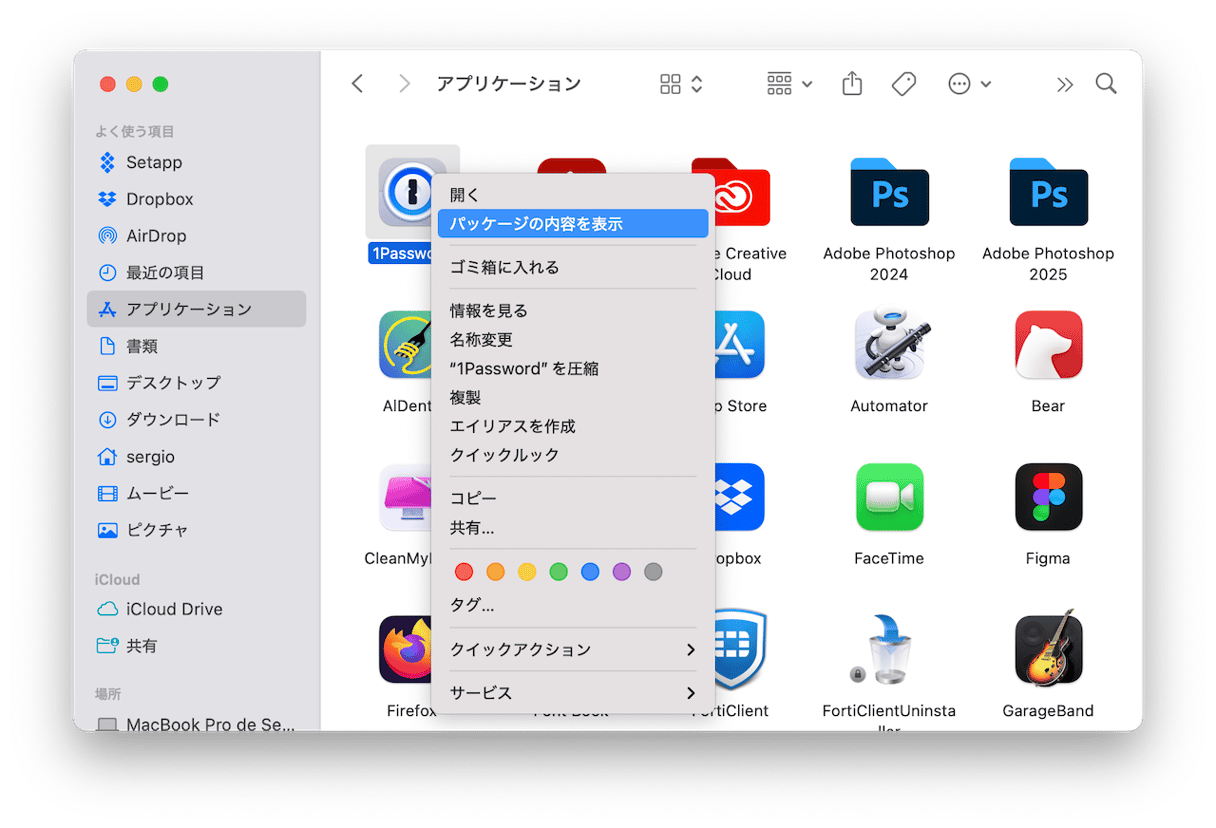Select the FaceTime app icon
1216x828 pixels.
(889, 497)
